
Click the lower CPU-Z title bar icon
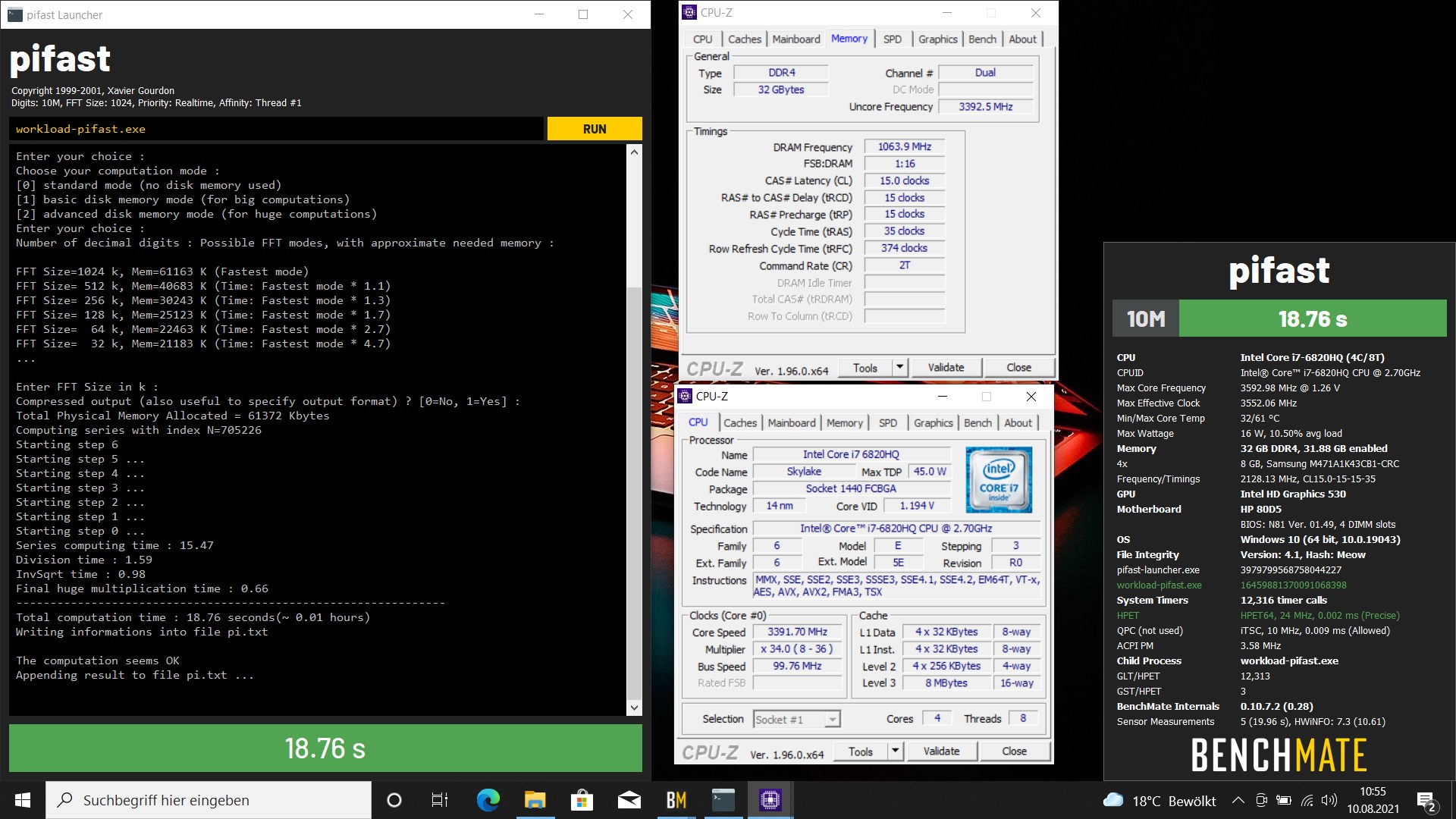[684, 396]
